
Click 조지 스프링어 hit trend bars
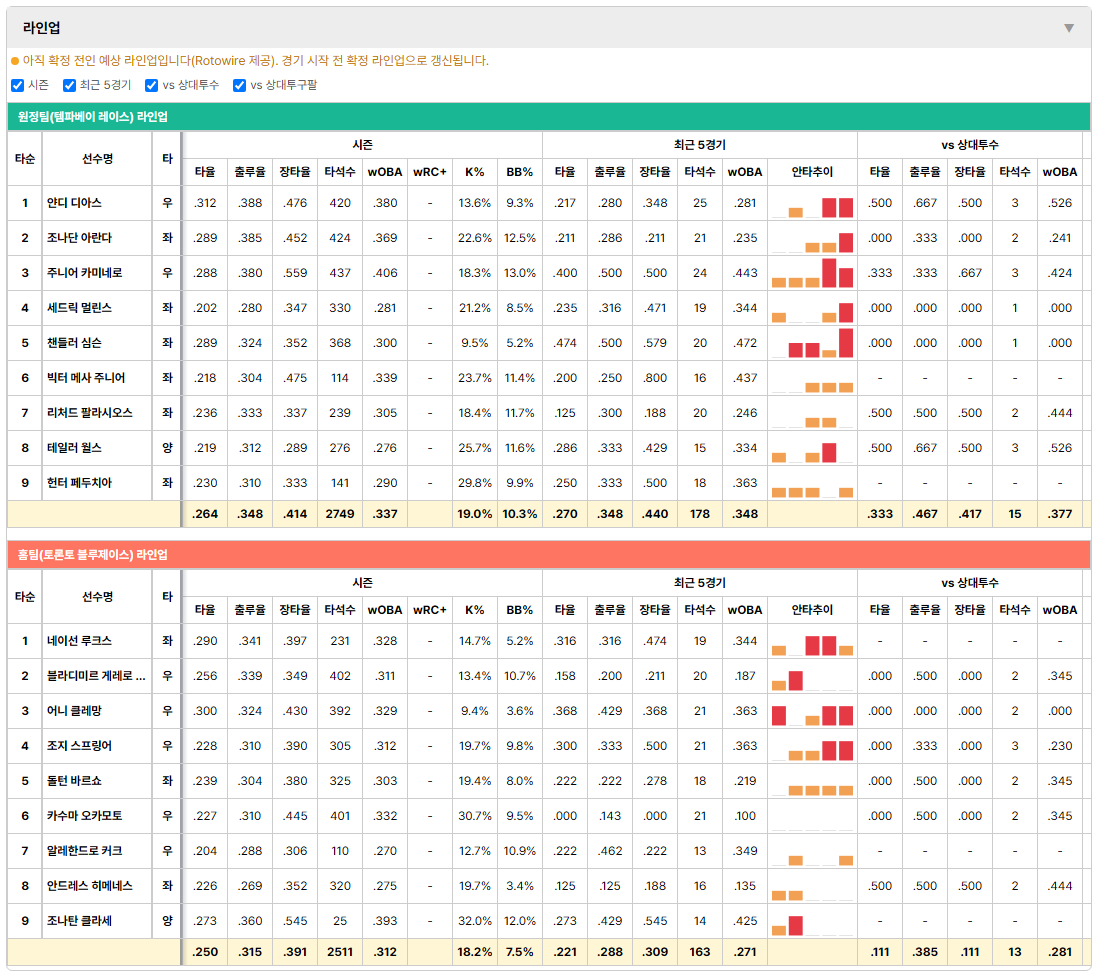(x=812, y=747)
